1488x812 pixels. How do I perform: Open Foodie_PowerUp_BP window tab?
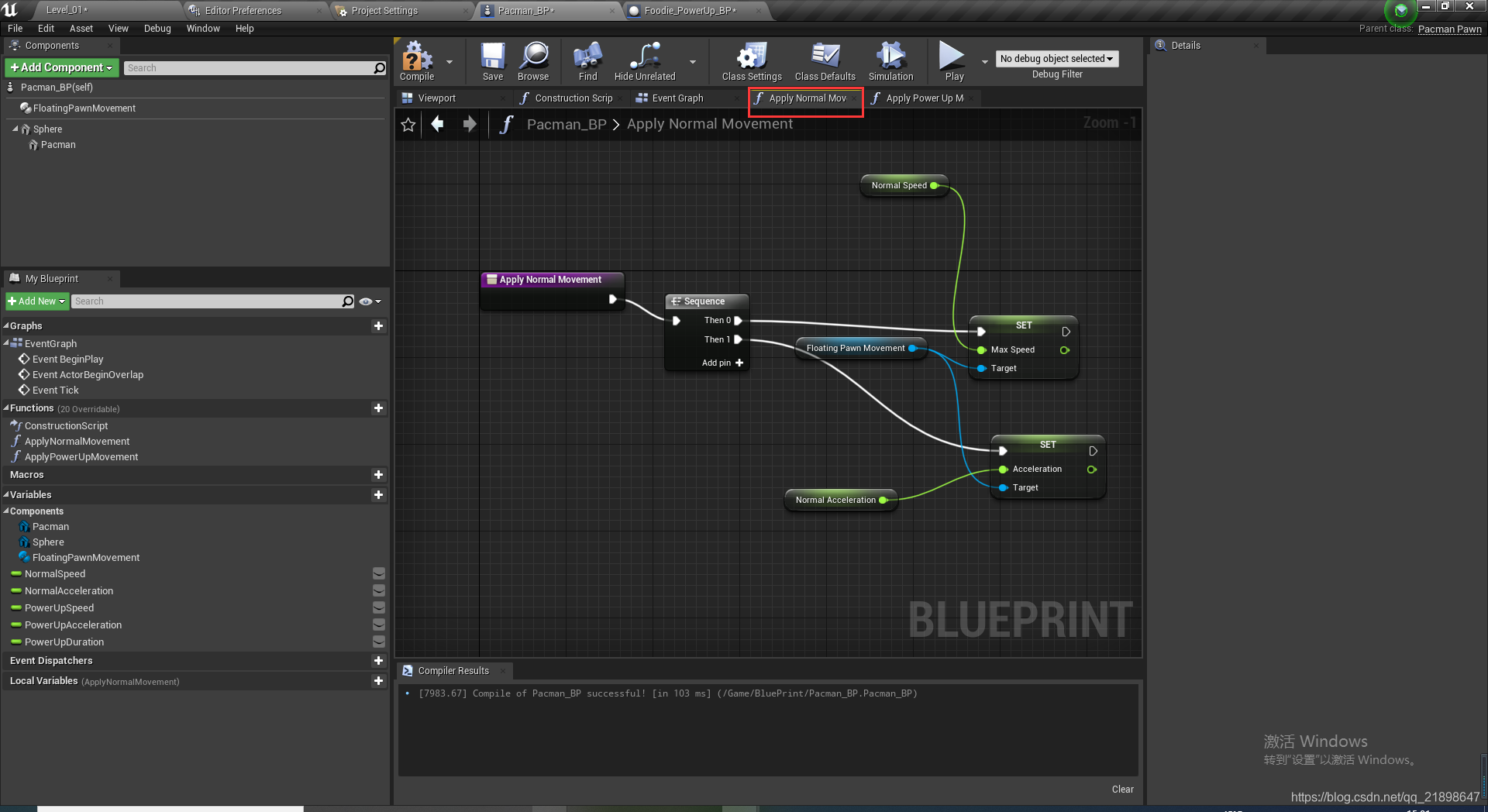(691, 11)
